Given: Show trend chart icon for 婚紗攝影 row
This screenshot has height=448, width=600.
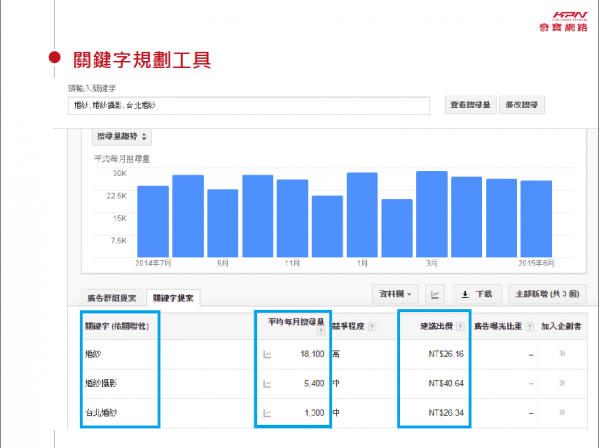Looking at the screenshot, I should pyautogui.click(x=267, y=384).
